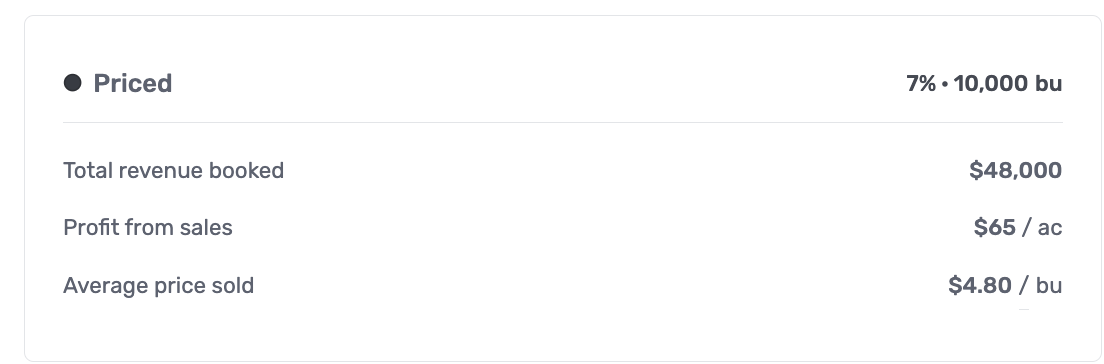Click the bullet separator after 7%
Screen dimensions: 1104x364
(945, 84)
